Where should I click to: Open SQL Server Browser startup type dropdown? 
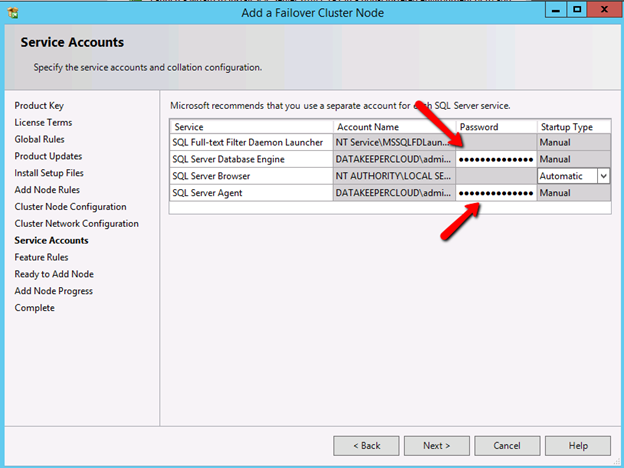(603, 176)
